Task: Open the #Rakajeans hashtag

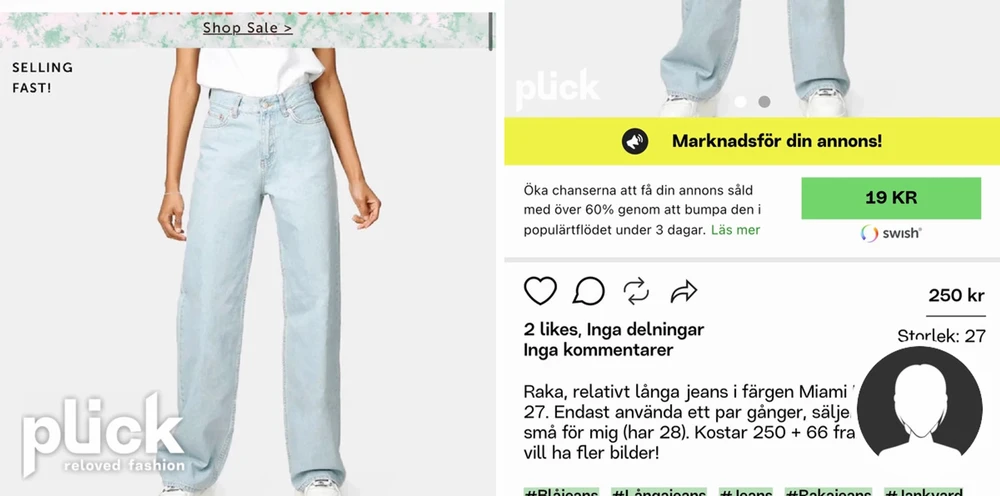Action: click(828, 492)
